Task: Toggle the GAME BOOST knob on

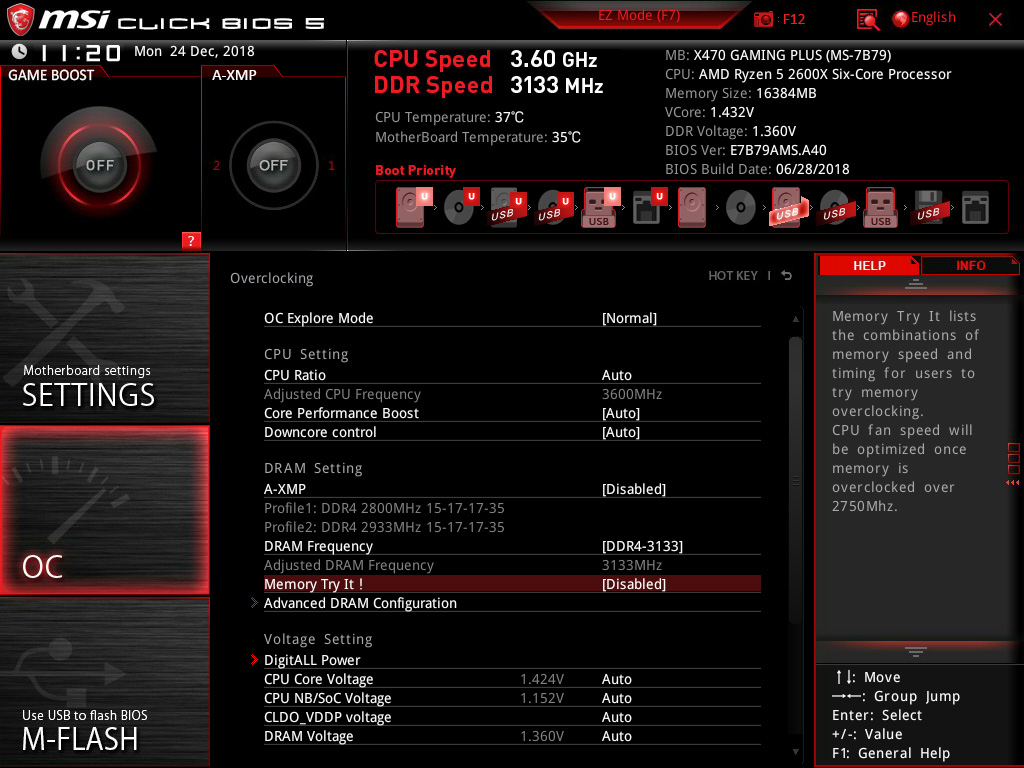Action: [99, 165]
